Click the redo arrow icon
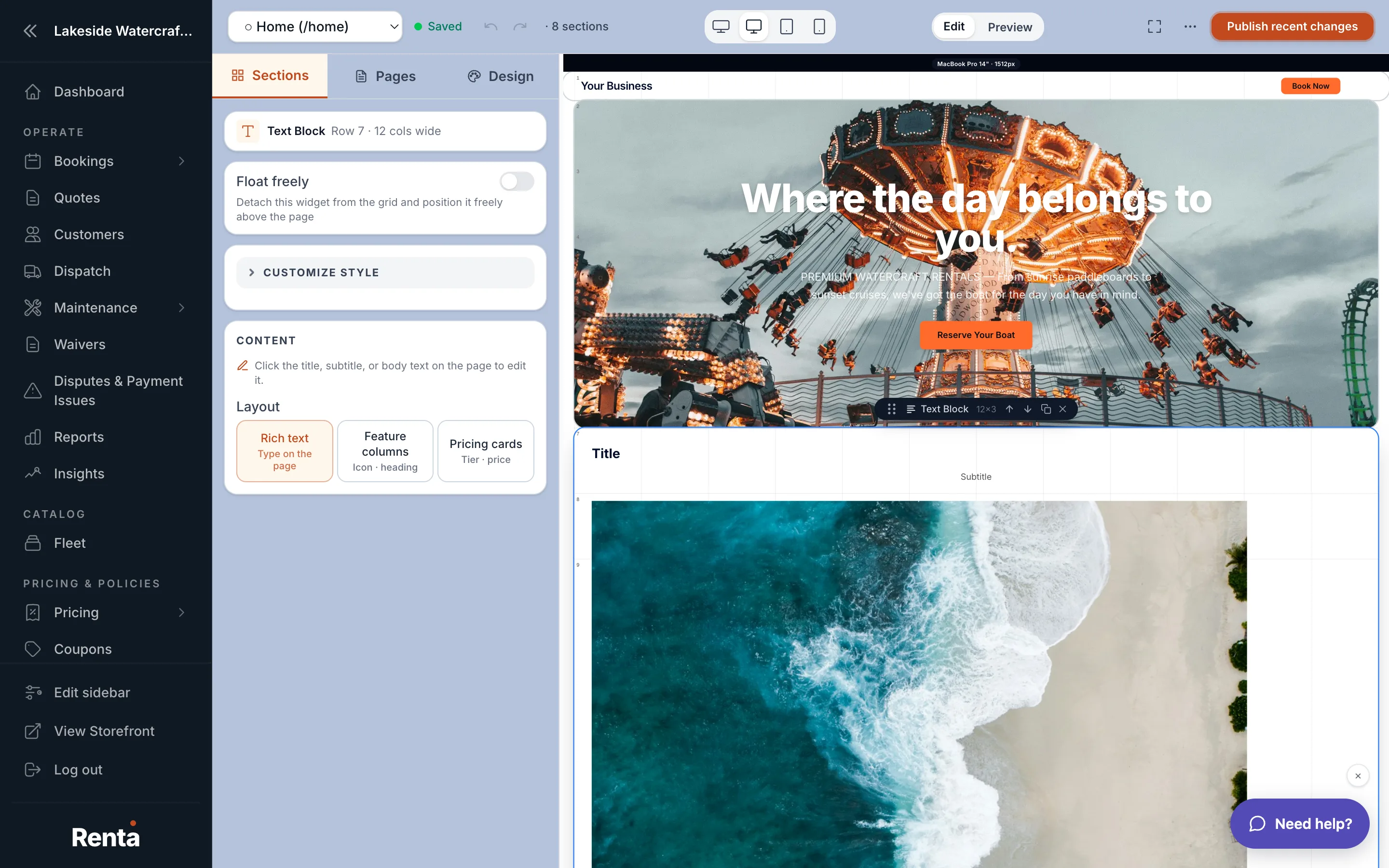The image size is (1389, 868). tap(520, 27)
